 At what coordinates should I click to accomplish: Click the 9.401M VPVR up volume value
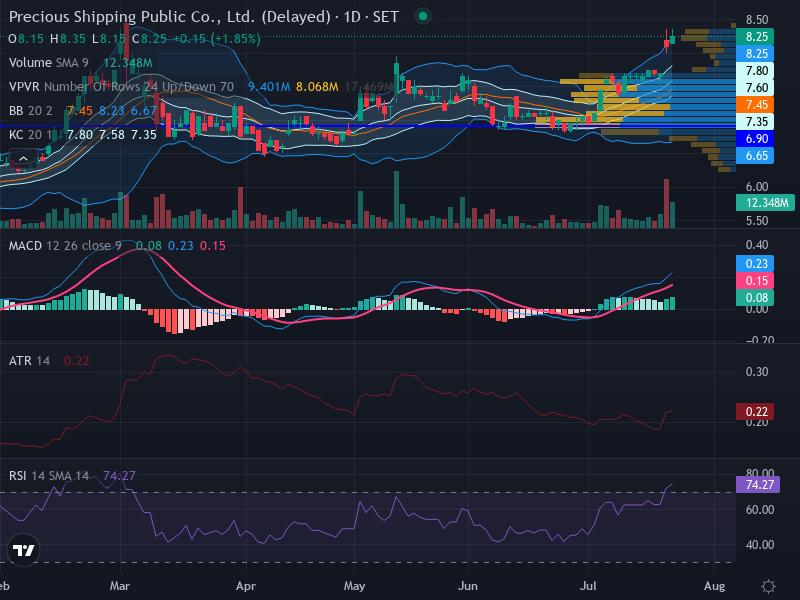click(x=269, y=87)
